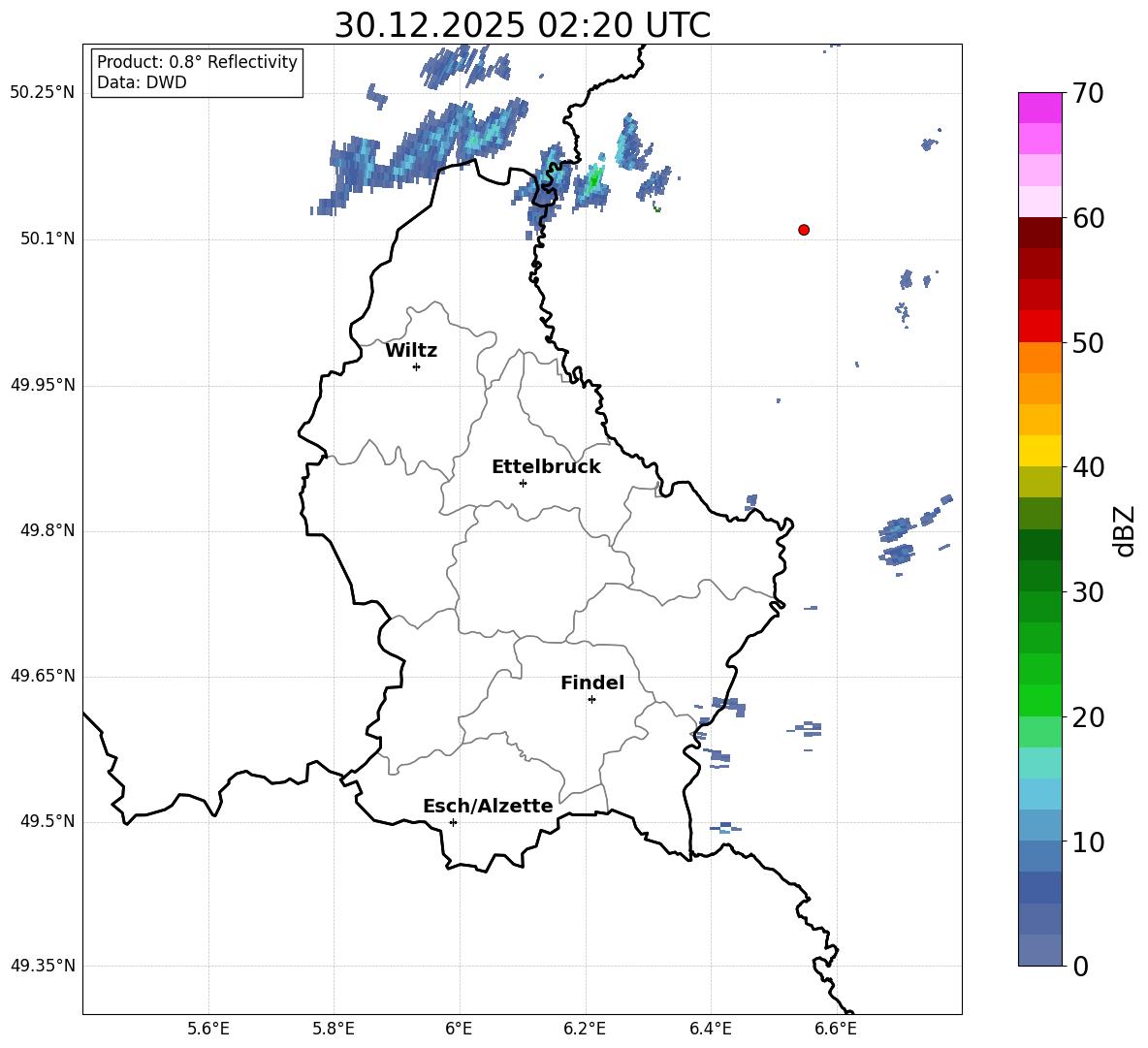Viewport: 1148px width, 1048px height.
Task: Click the colorbar tick label 40
Action: coord(1088,467)
